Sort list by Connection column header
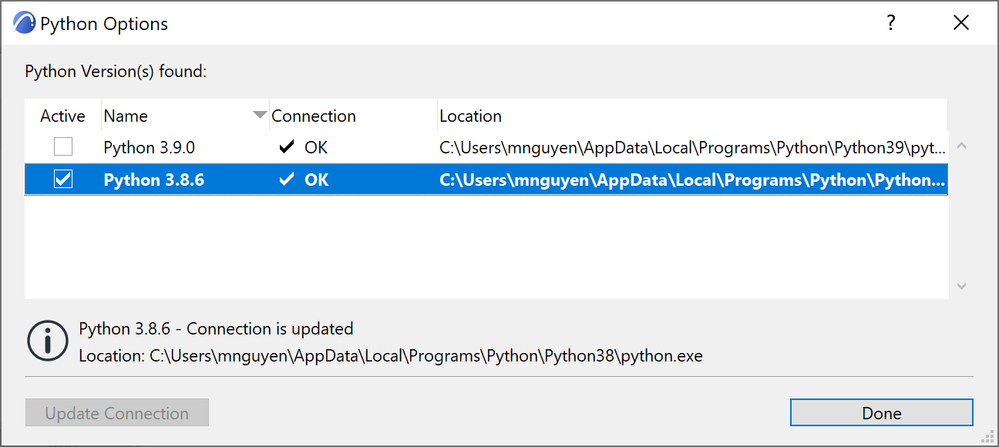The height and width of the screenshot is (447, 999). tap(313, 116)
